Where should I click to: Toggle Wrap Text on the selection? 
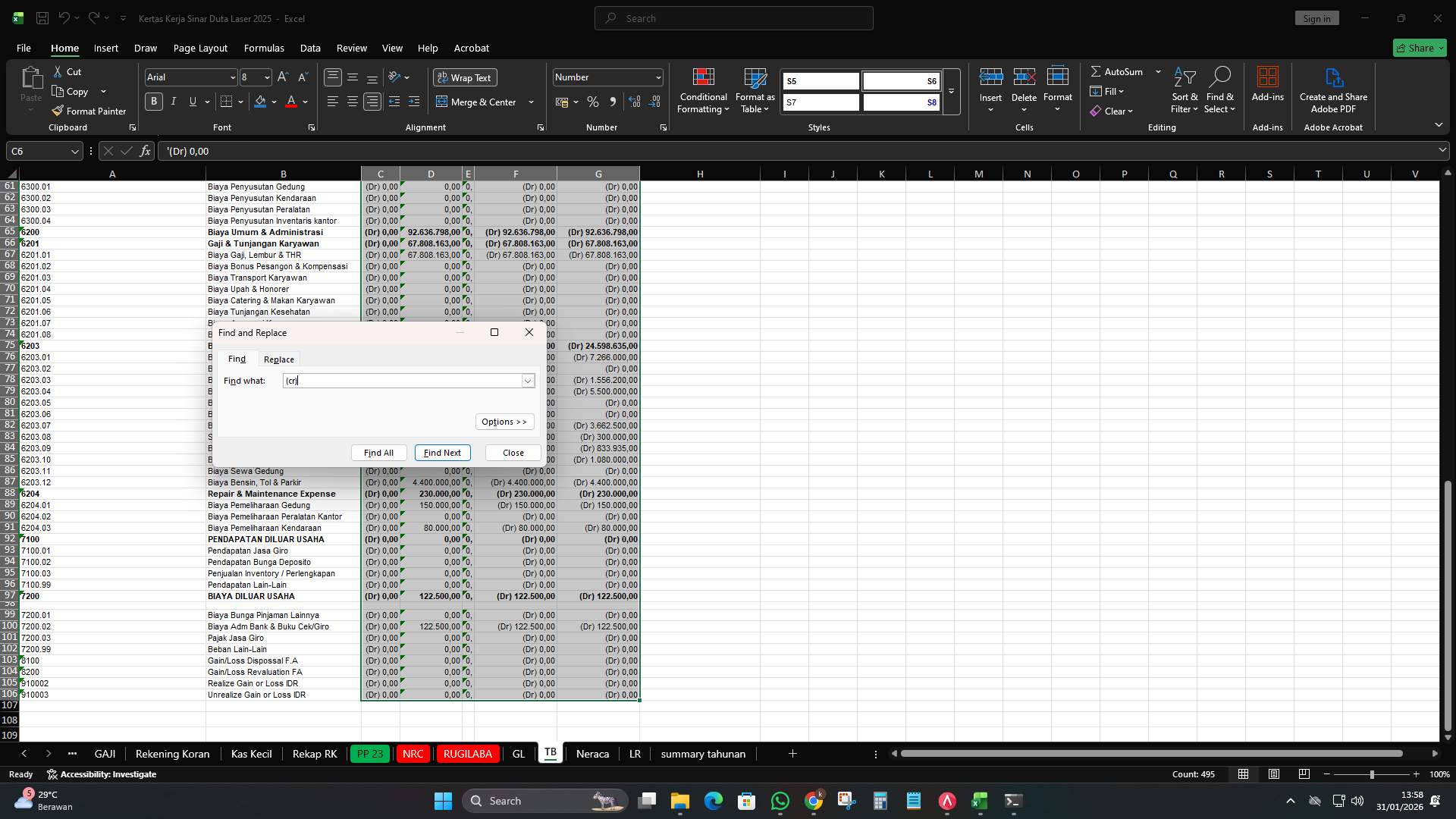465,77
